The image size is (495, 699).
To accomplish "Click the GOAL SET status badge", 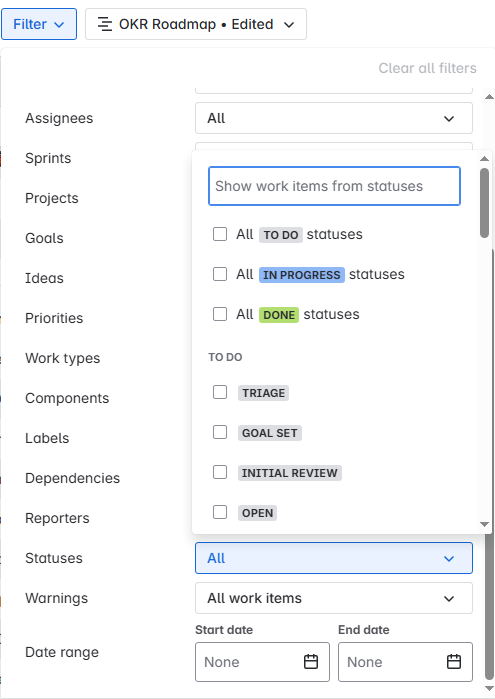I will 269,433.
